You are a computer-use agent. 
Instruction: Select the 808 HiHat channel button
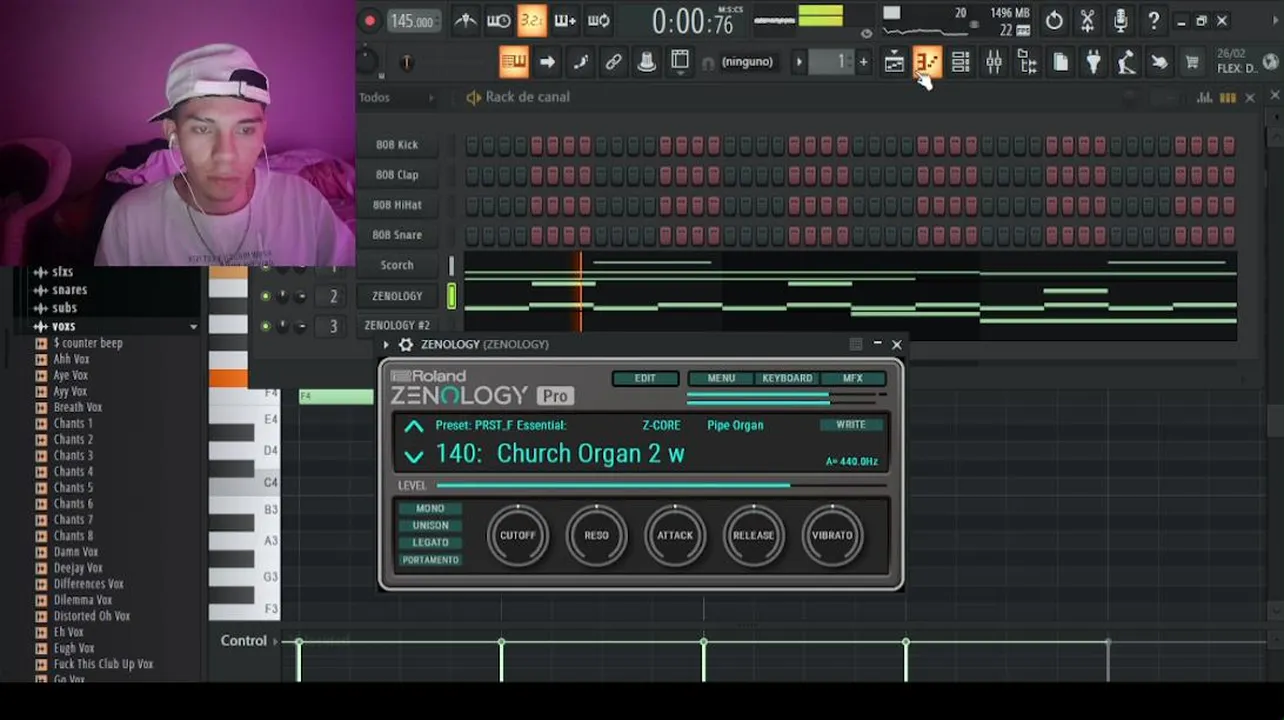coord(397,205)
